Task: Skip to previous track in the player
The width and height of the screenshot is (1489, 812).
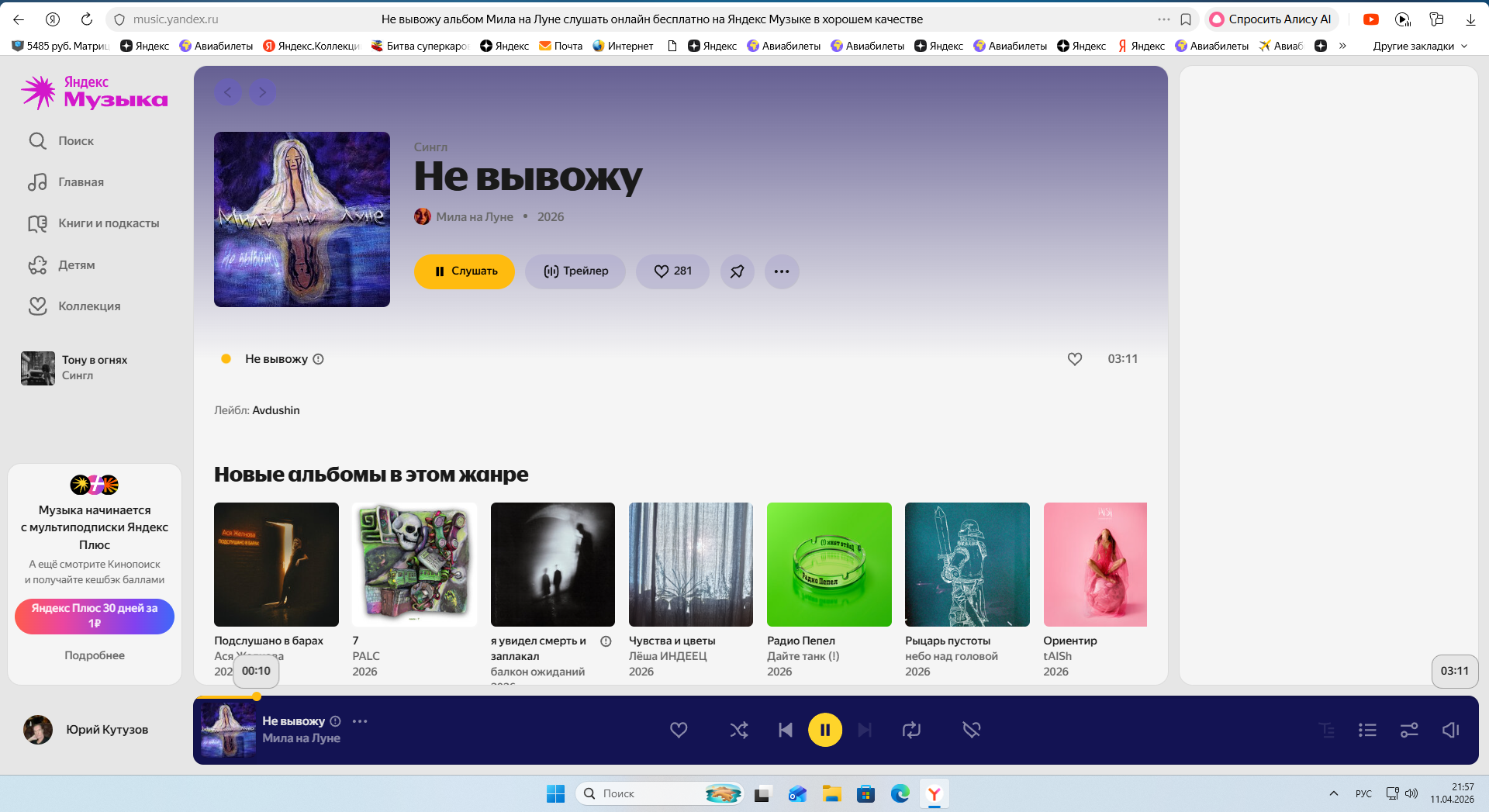Action: pyautogui.click(x=786, y=730)
